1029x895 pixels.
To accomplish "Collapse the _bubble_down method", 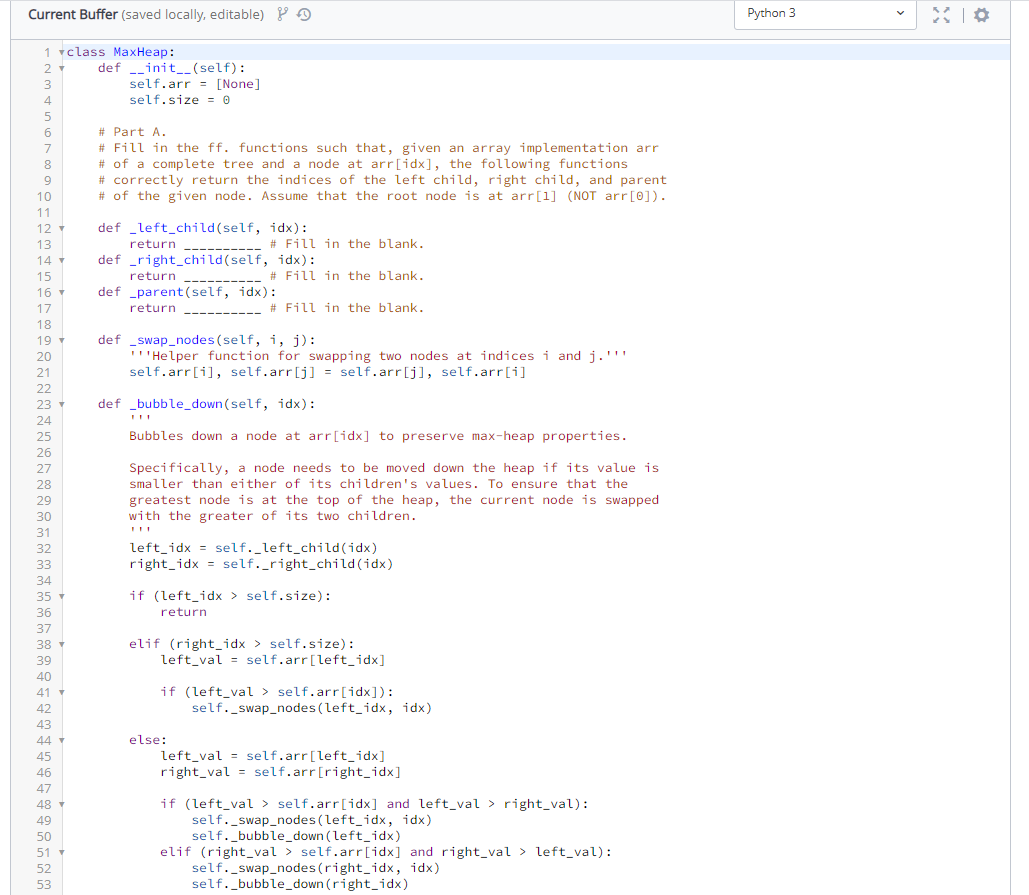I will (x=62, y=403).
